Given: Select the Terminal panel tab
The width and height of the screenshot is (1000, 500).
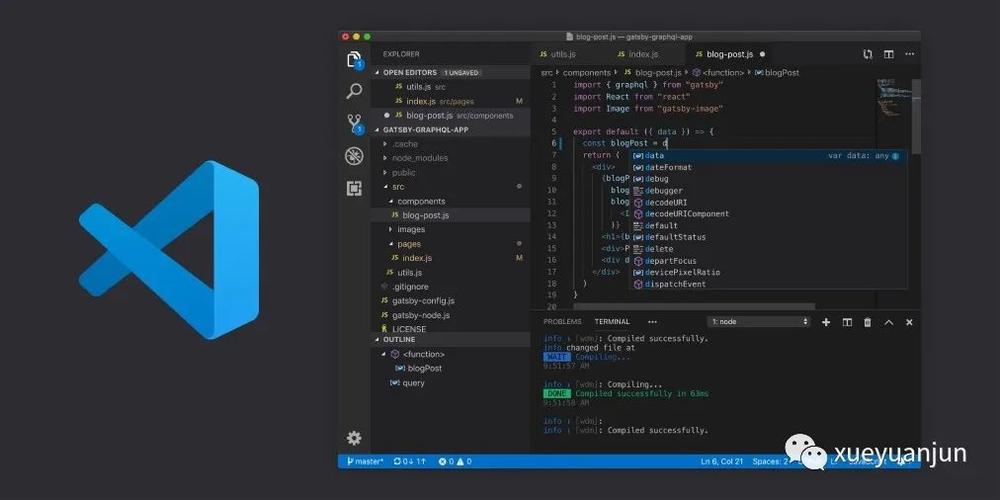Looking at the screenshot, I should (612, 322).
